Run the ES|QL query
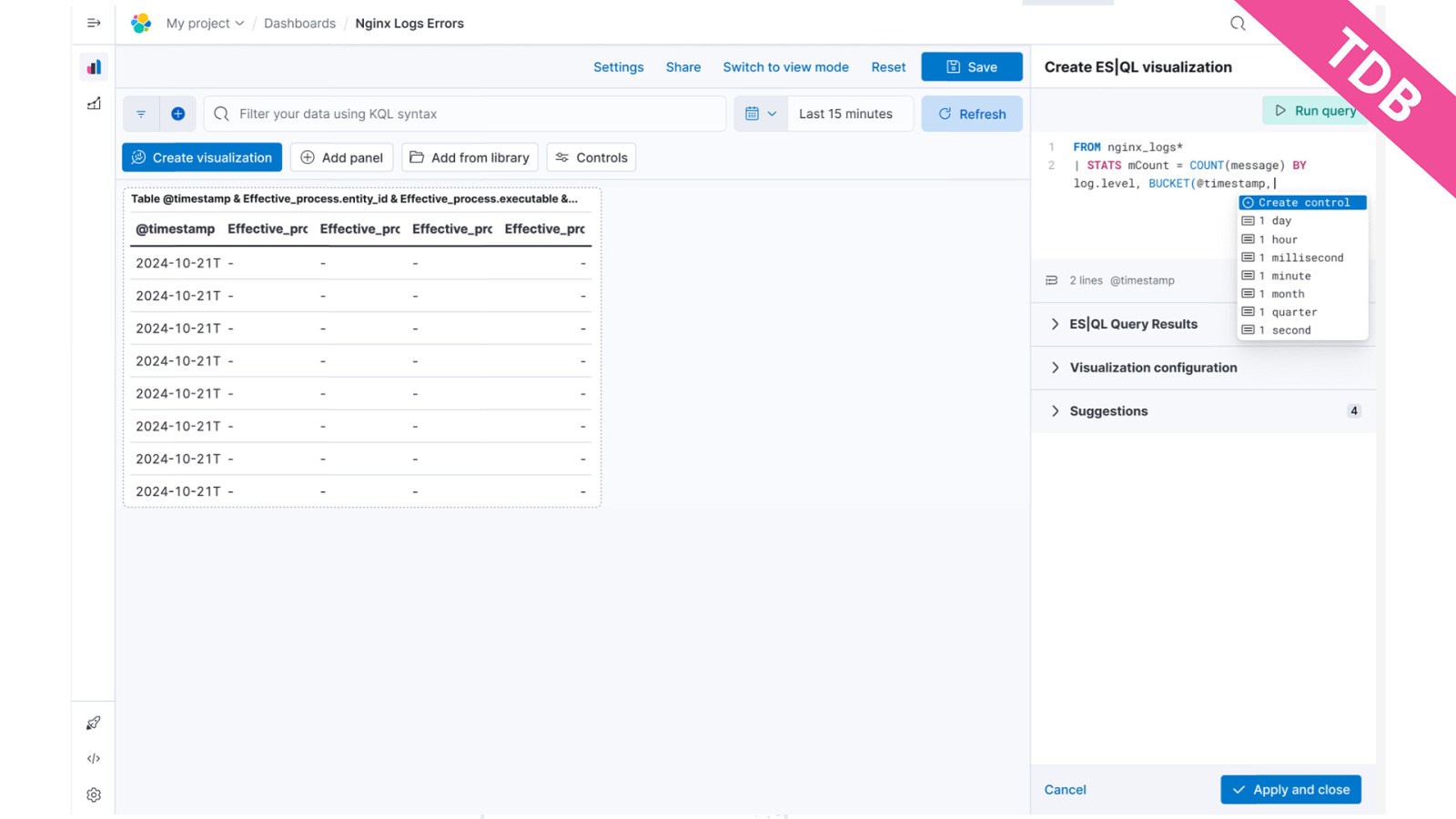 1316,111
